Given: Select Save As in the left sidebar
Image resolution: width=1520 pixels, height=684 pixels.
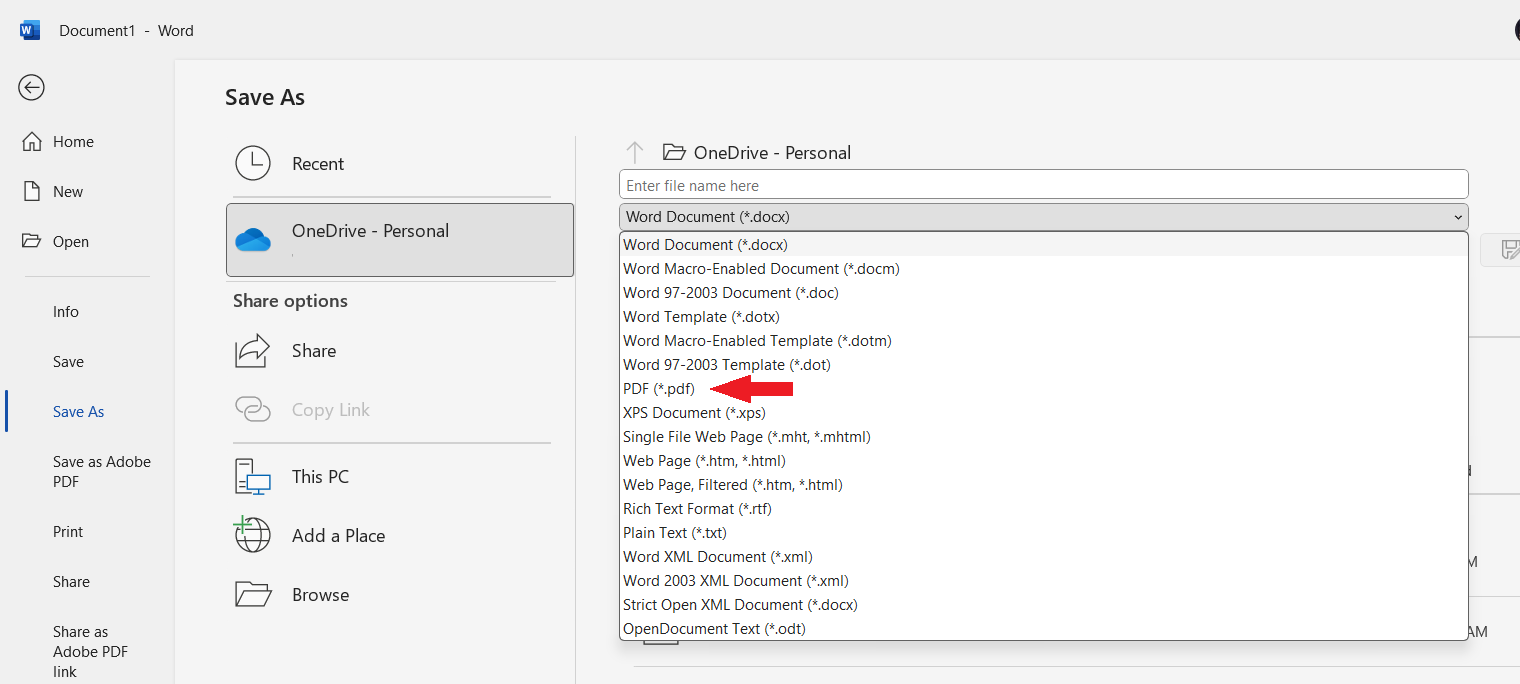Looking at the screenshot, I should click(x=78, y=412).
